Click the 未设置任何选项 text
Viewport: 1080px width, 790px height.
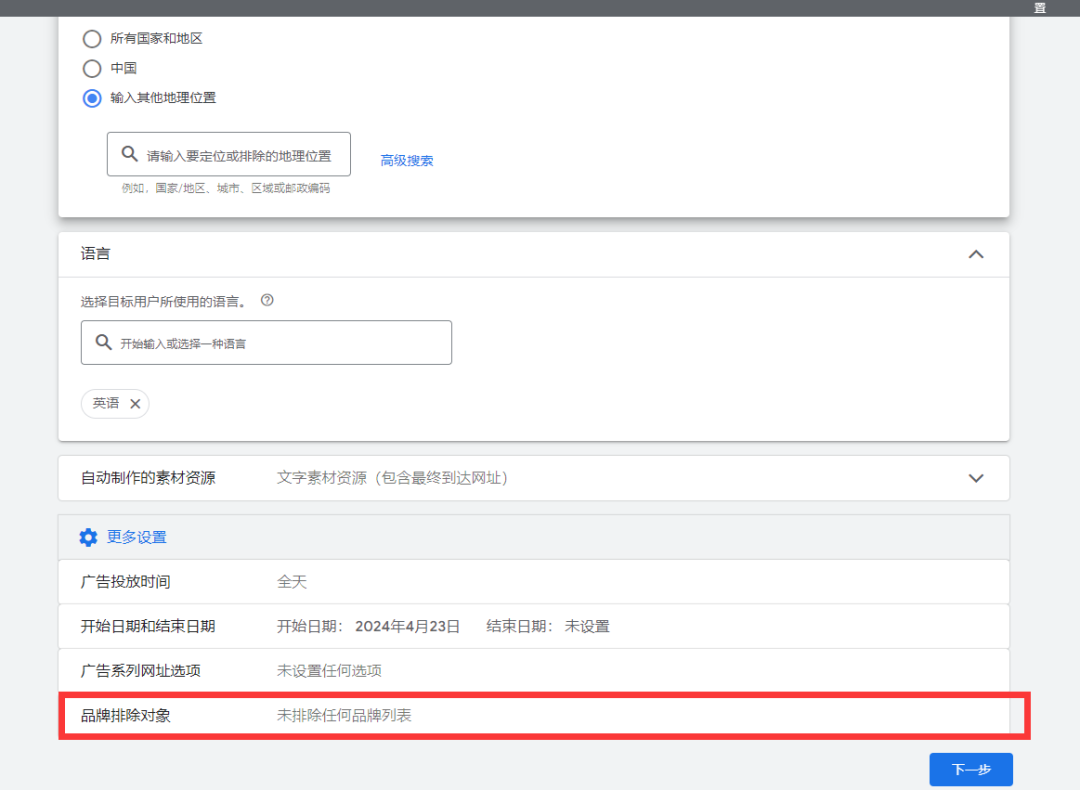coord(329,671)
